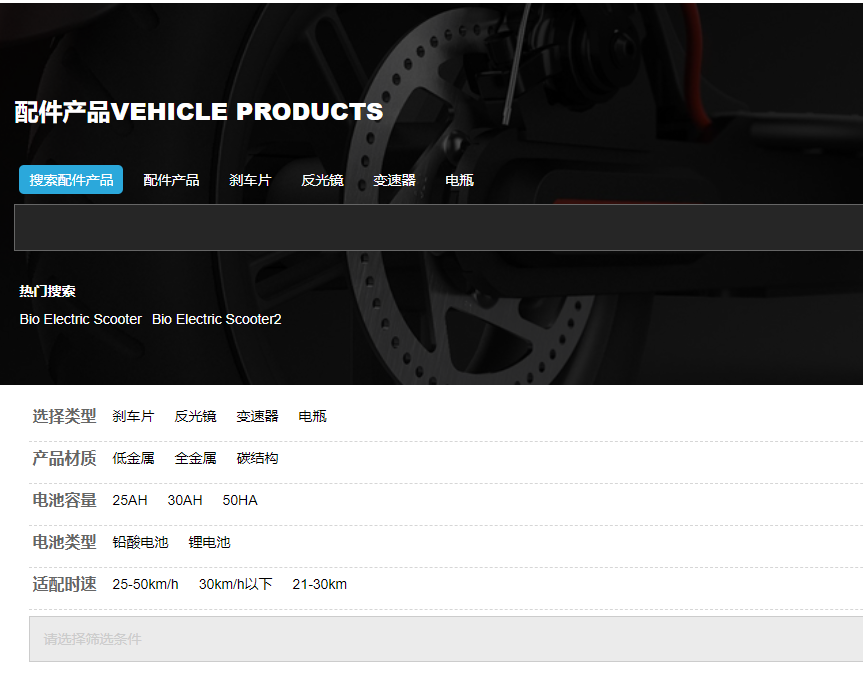Select 反光镜 under 选择类型 filter

(196, 416)
